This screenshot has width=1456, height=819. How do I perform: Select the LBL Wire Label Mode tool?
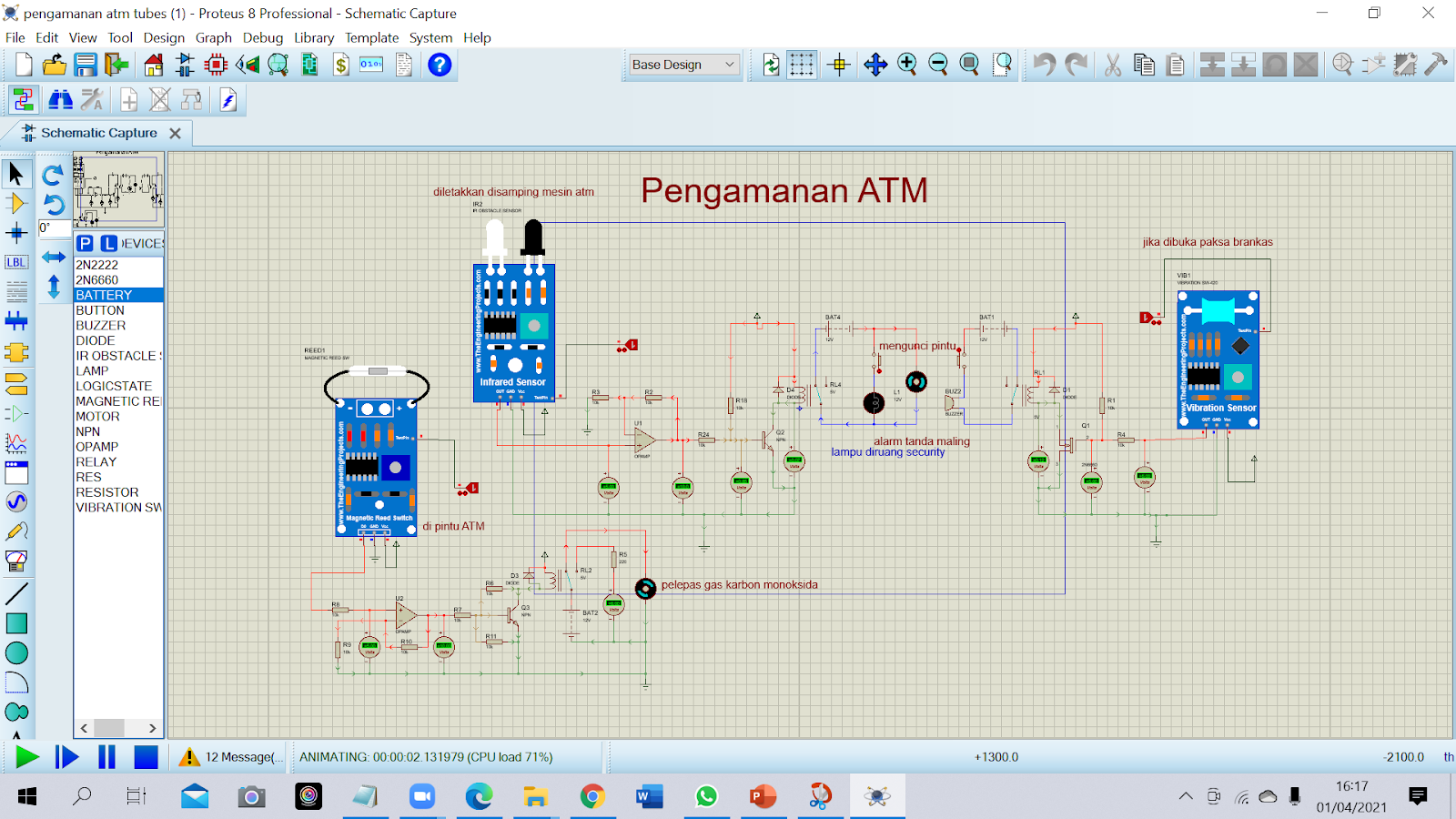pyautogui.click(x=16, y=262)
